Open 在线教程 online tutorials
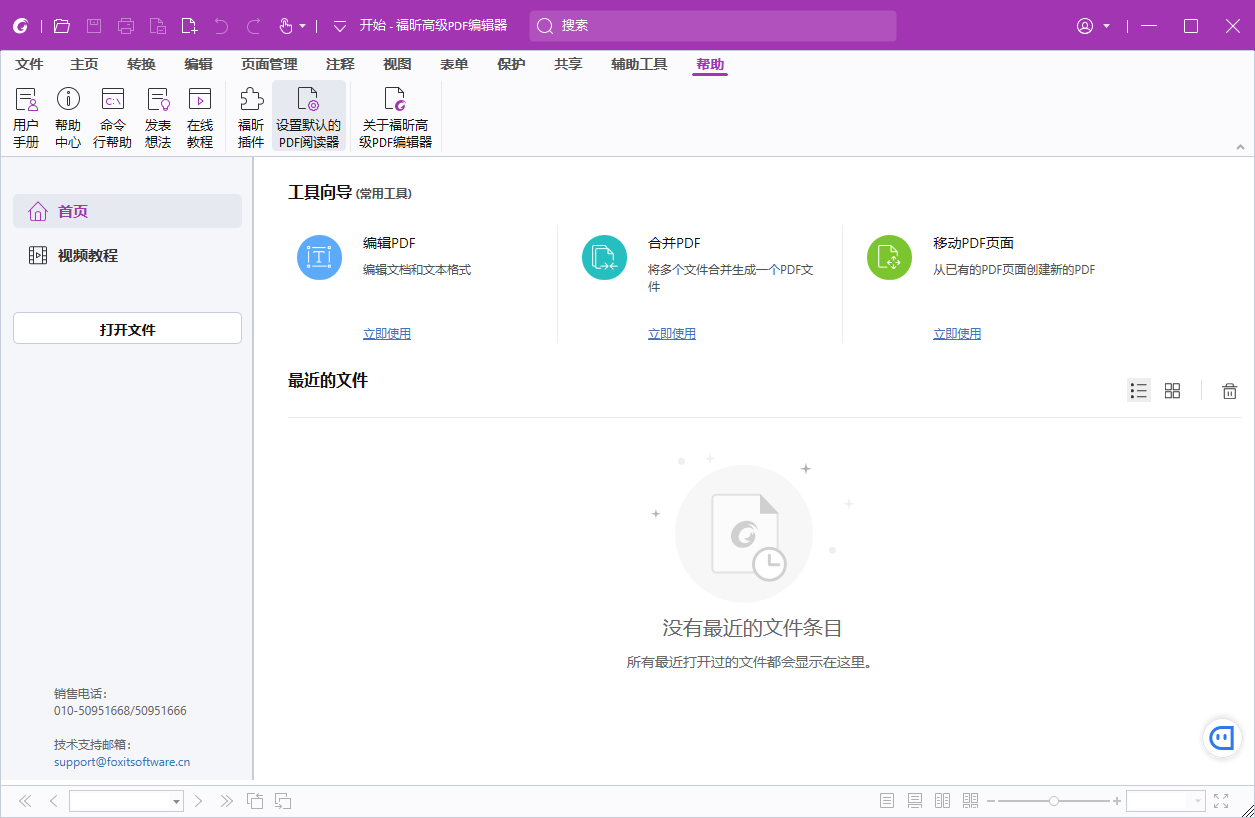 click(200, 117)
